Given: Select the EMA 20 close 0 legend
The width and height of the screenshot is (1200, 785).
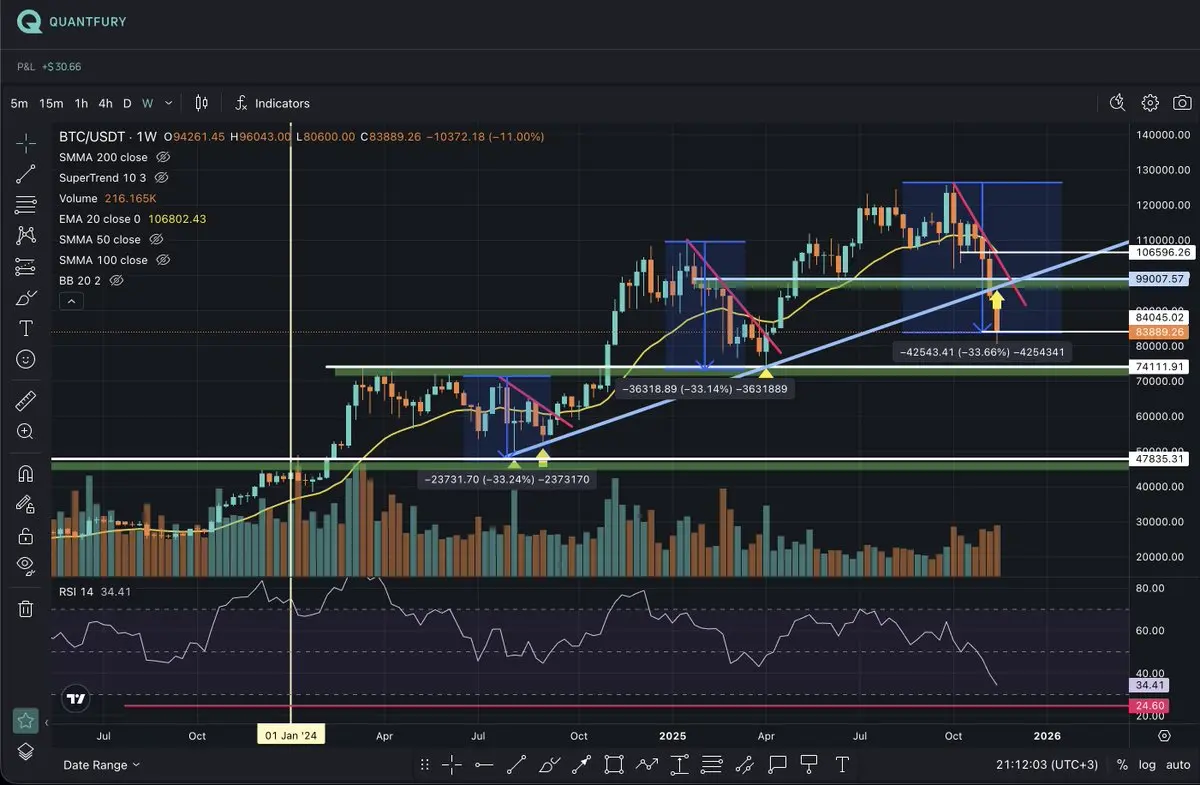Looking at the screenshot, I should pos(100,218).
